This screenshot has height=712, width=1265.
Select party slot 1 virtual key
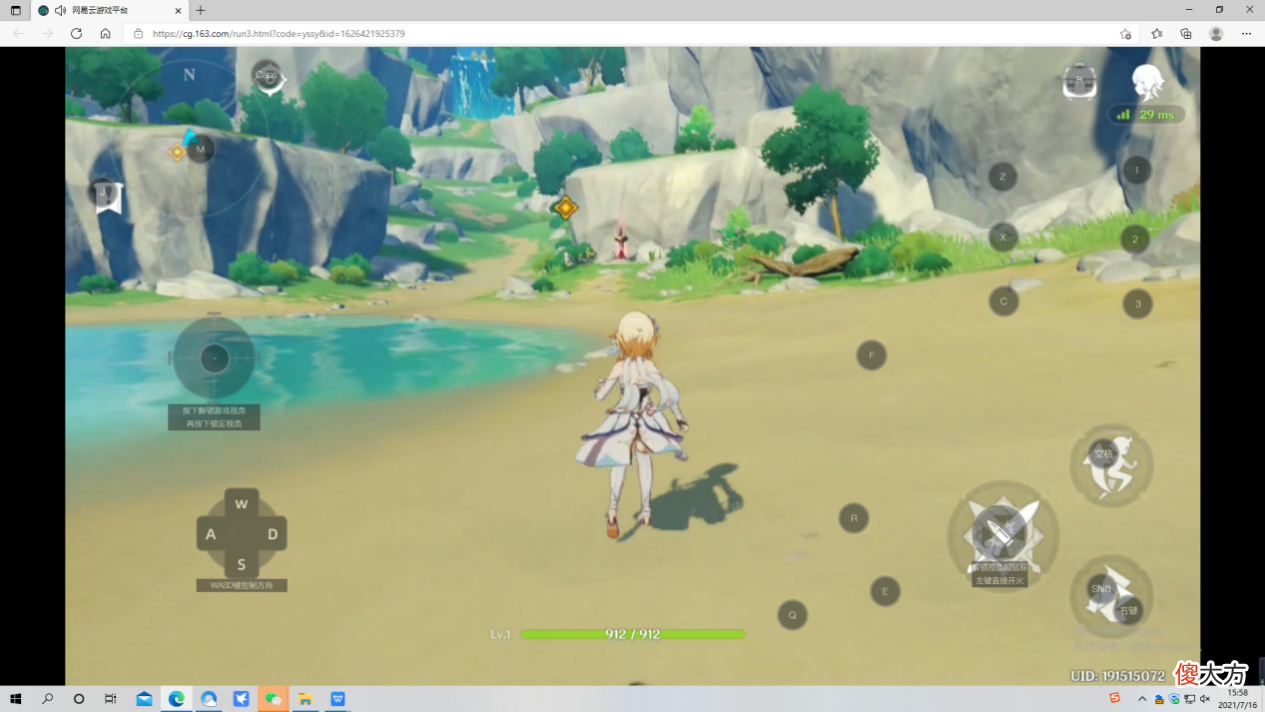[x=1136, y=170]
